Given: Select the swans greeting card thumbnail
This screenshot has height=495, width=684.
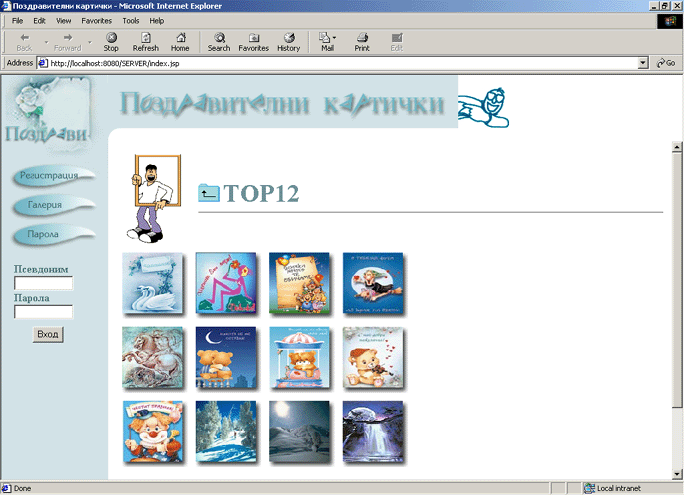Looking at the screenshot, I should [x=151, y=283].
